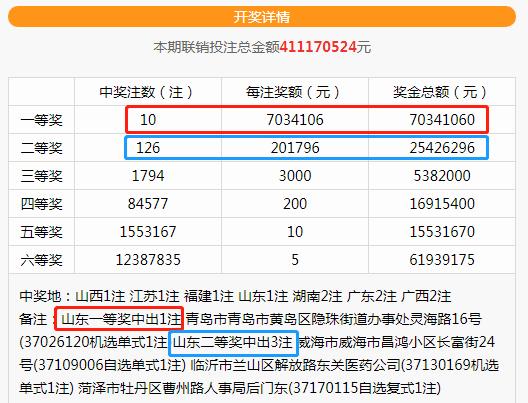Screen dimensions: 528x403
Task: Click third prize amount 3000
Action: pos(295,176)
